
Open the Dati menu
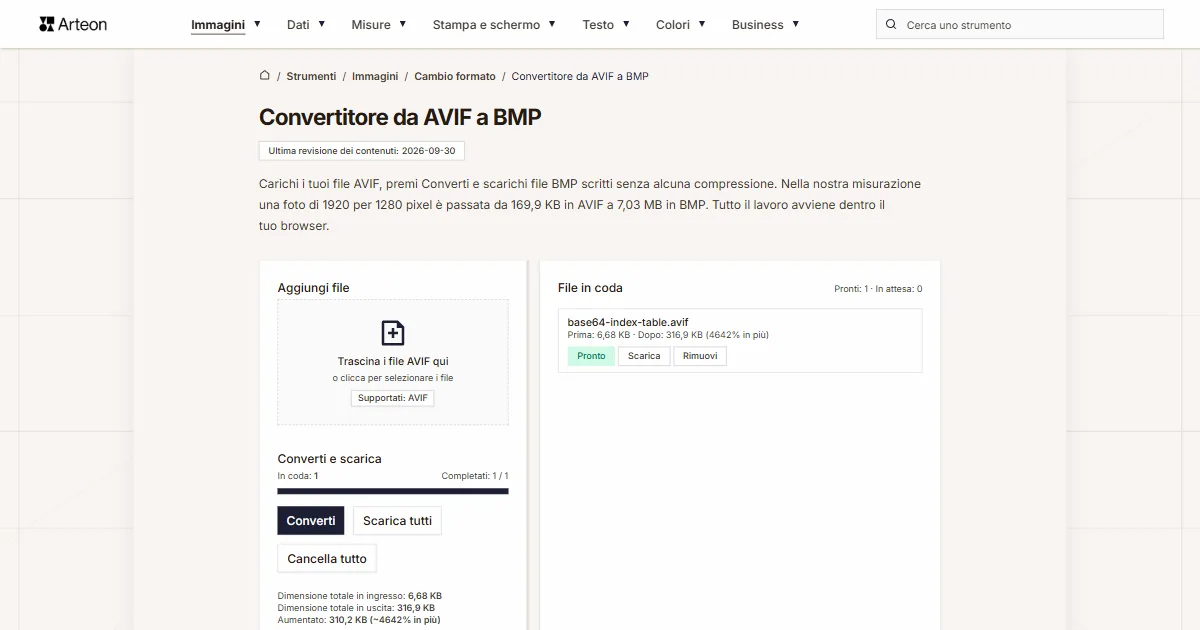298,24
